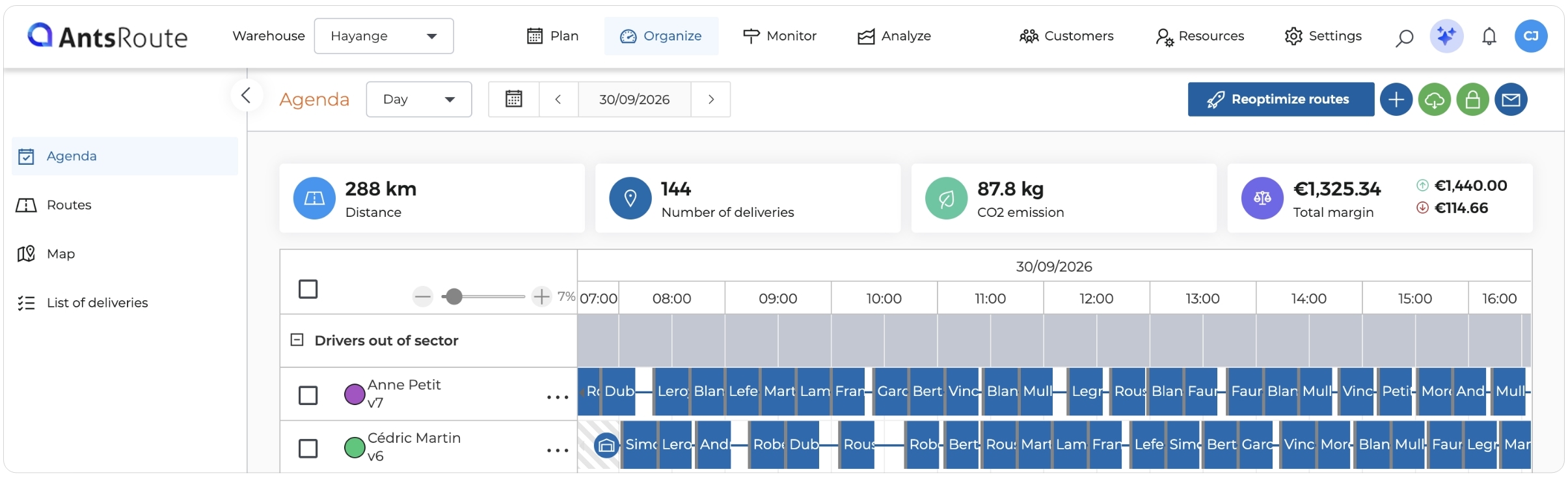Open the Resources menu
1568x478 pixels.
coord(1200,36)
